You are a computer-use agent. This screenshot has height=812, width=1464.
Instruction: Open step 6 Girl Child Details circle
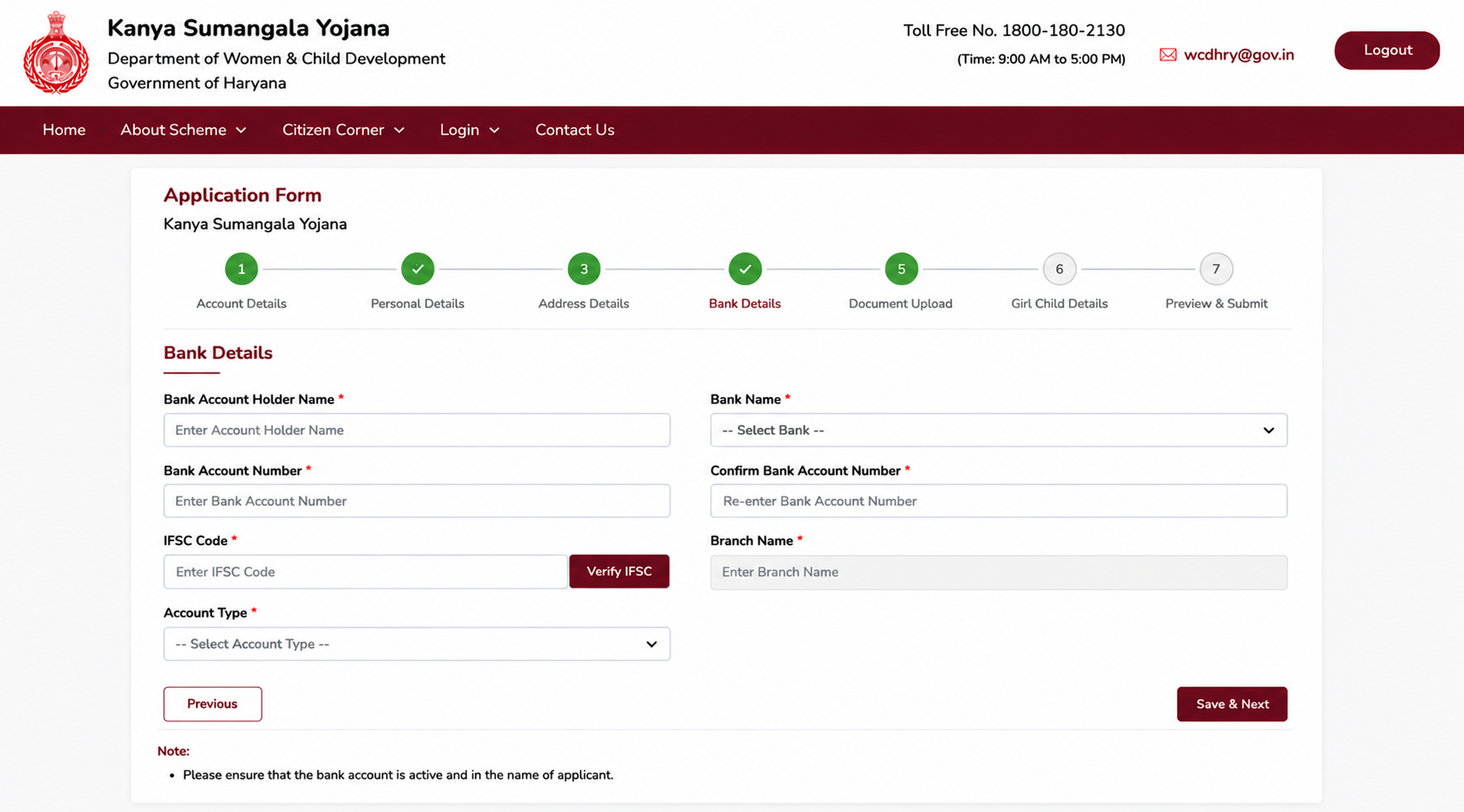tap(1060, 269)
